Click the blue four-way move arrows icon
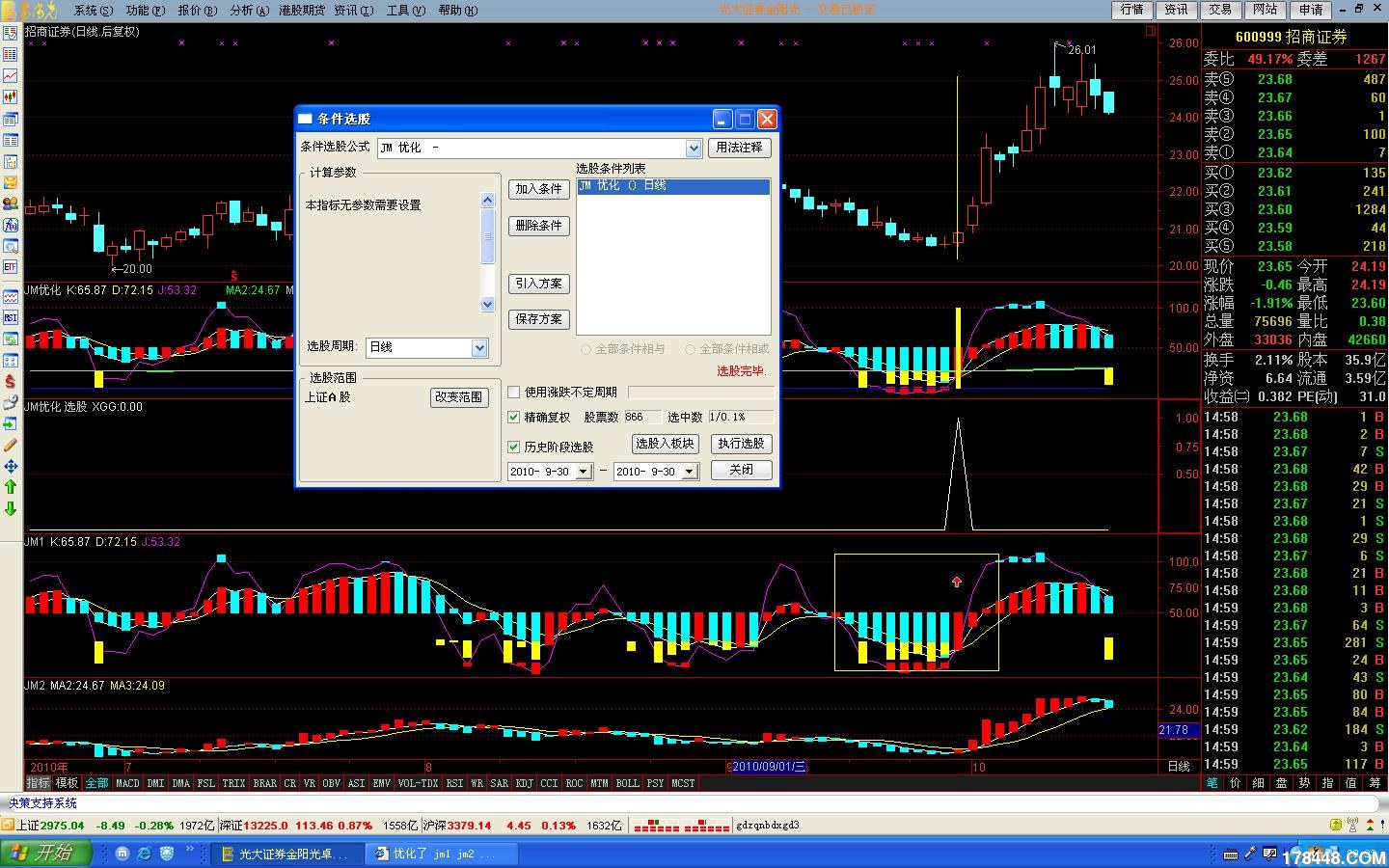 point(11,466)
